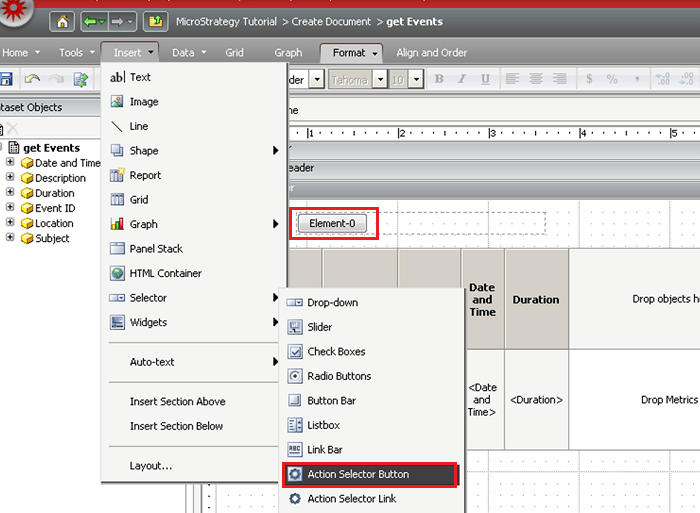700x513 pixels.
Task: Choose the Radio Buttons selector type
Action: (x=372, y=376)
